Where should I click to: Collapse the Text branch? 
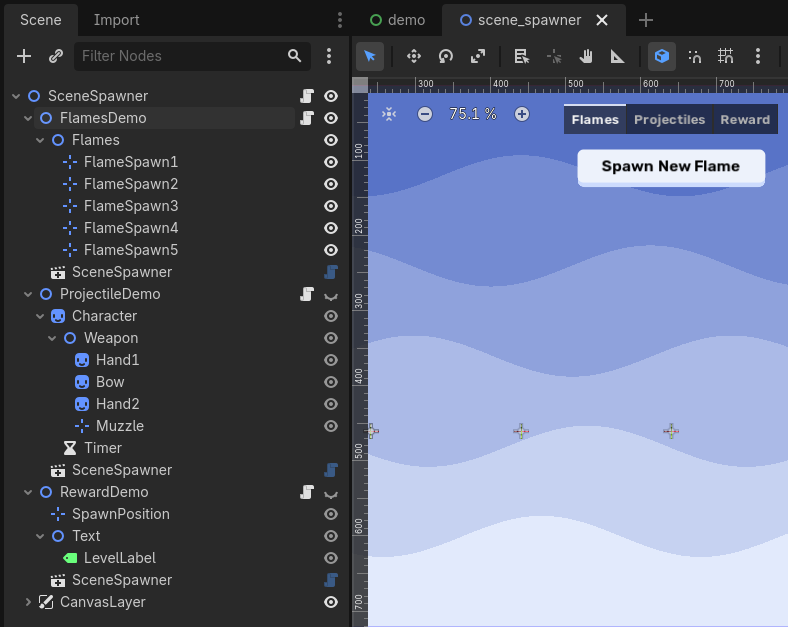(x=40, y=536)
